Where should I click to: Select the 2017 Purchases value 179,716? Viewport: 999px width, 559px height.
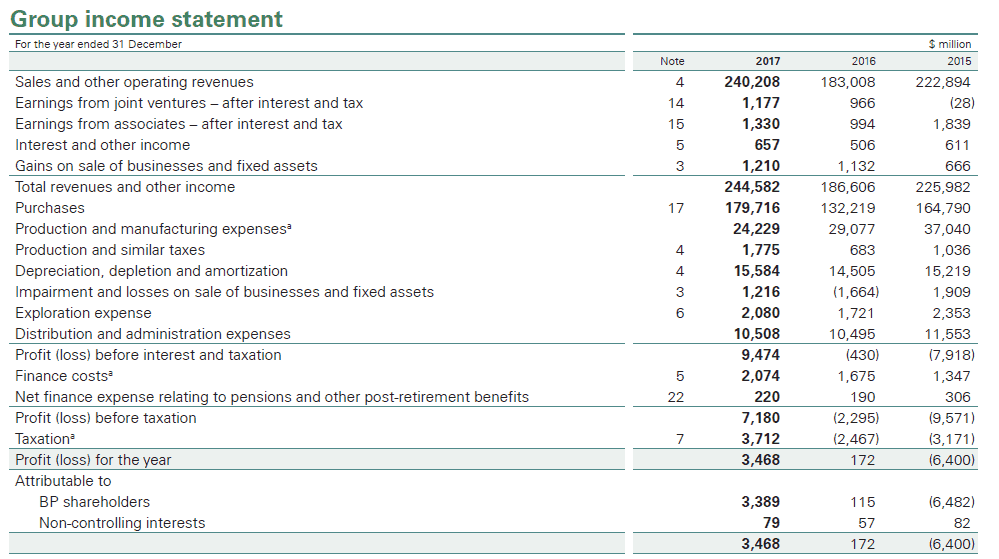(x=752, y=208)
